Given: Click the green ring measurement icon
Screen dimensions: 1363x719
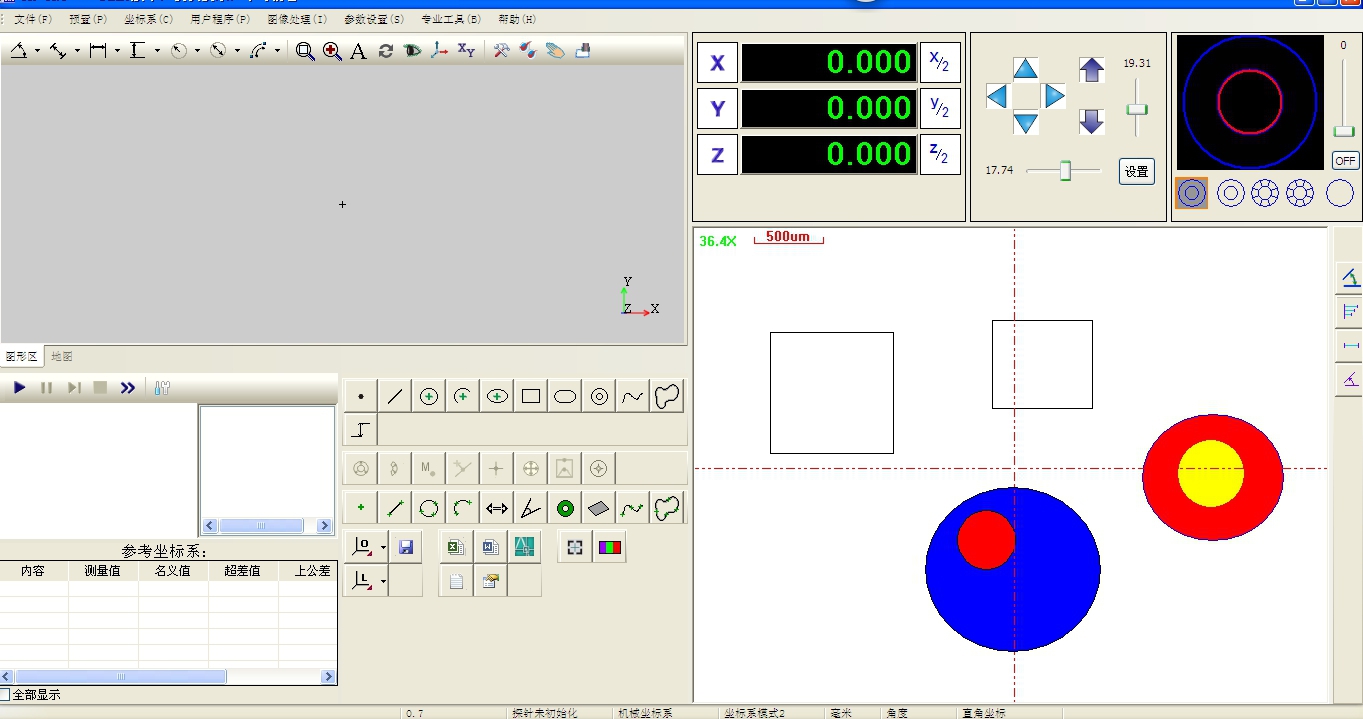Looking at the screenshot, I should point(565,509).
